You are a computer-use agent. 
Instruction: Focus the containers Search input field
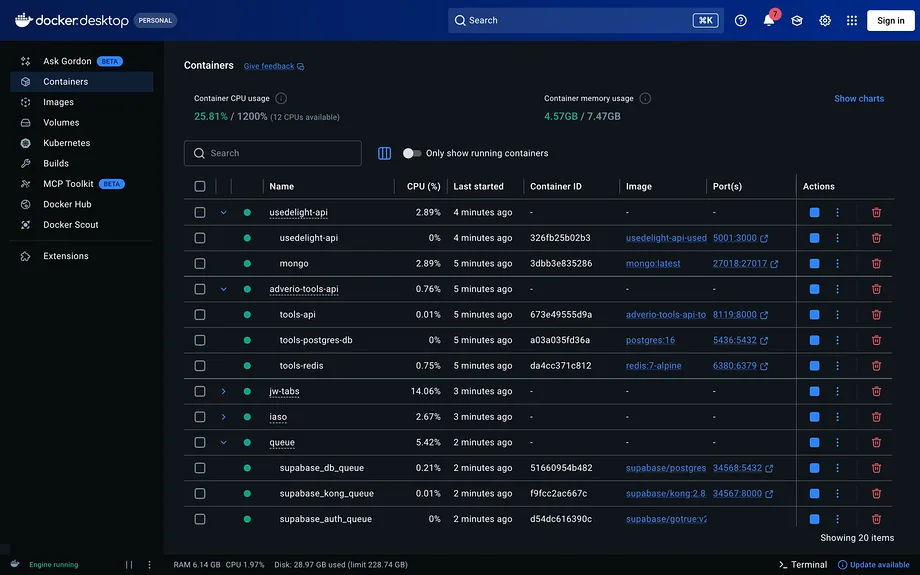(x=273, y=153)
